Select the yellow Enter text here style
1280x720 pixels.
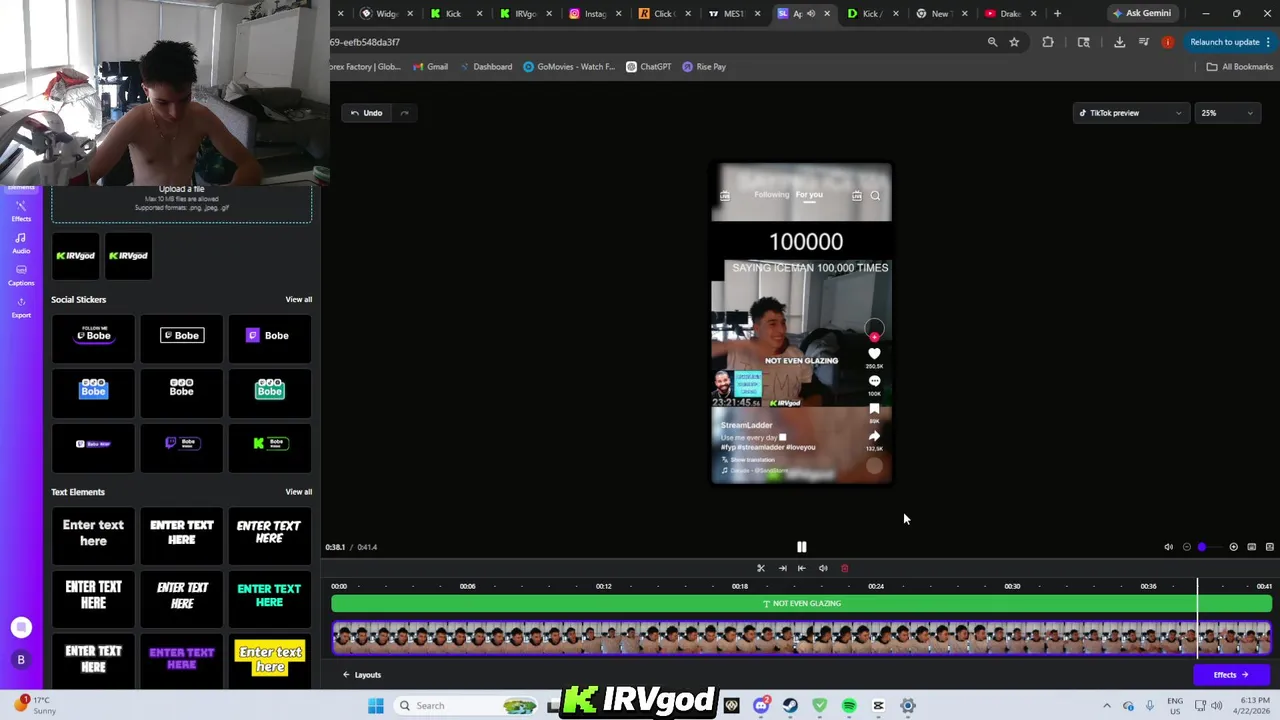[x=269, y=659]
